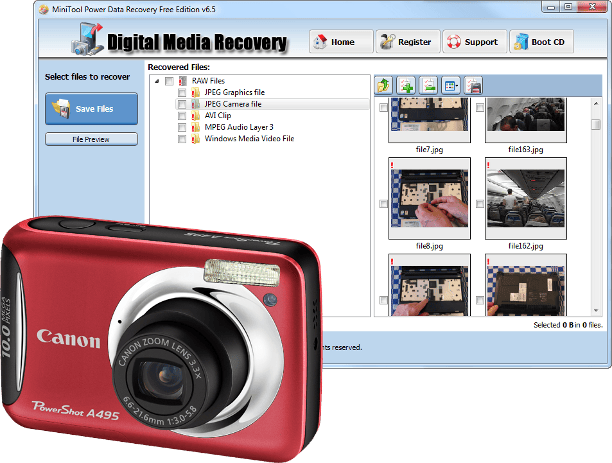The image size is (612, 463).
Task: Check the RAW Files checkbox
Action: click(x=169, y=81)
